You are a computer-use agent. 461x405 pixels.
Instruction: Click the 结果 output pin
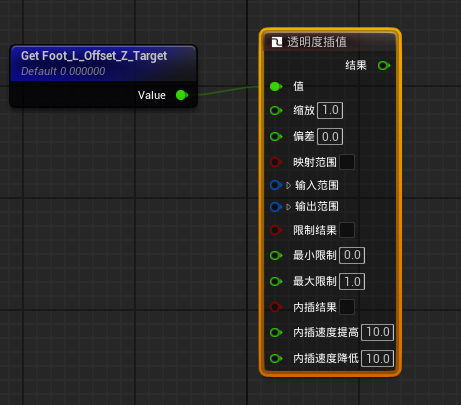tap(384, 65)
